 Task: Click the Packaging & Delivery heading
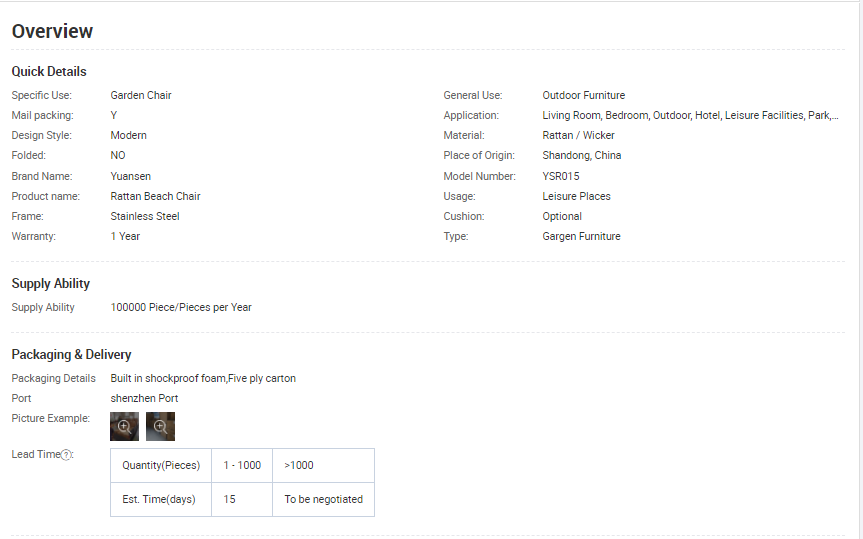coord(71,355)
